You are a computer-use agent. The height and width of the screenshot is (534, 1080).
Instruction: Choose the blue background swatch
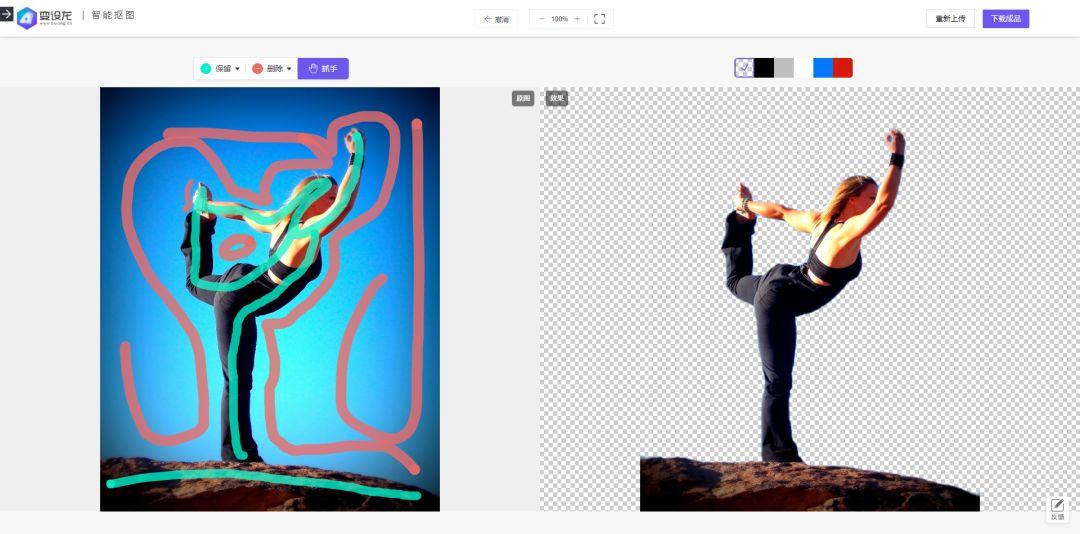coord(823,68)
